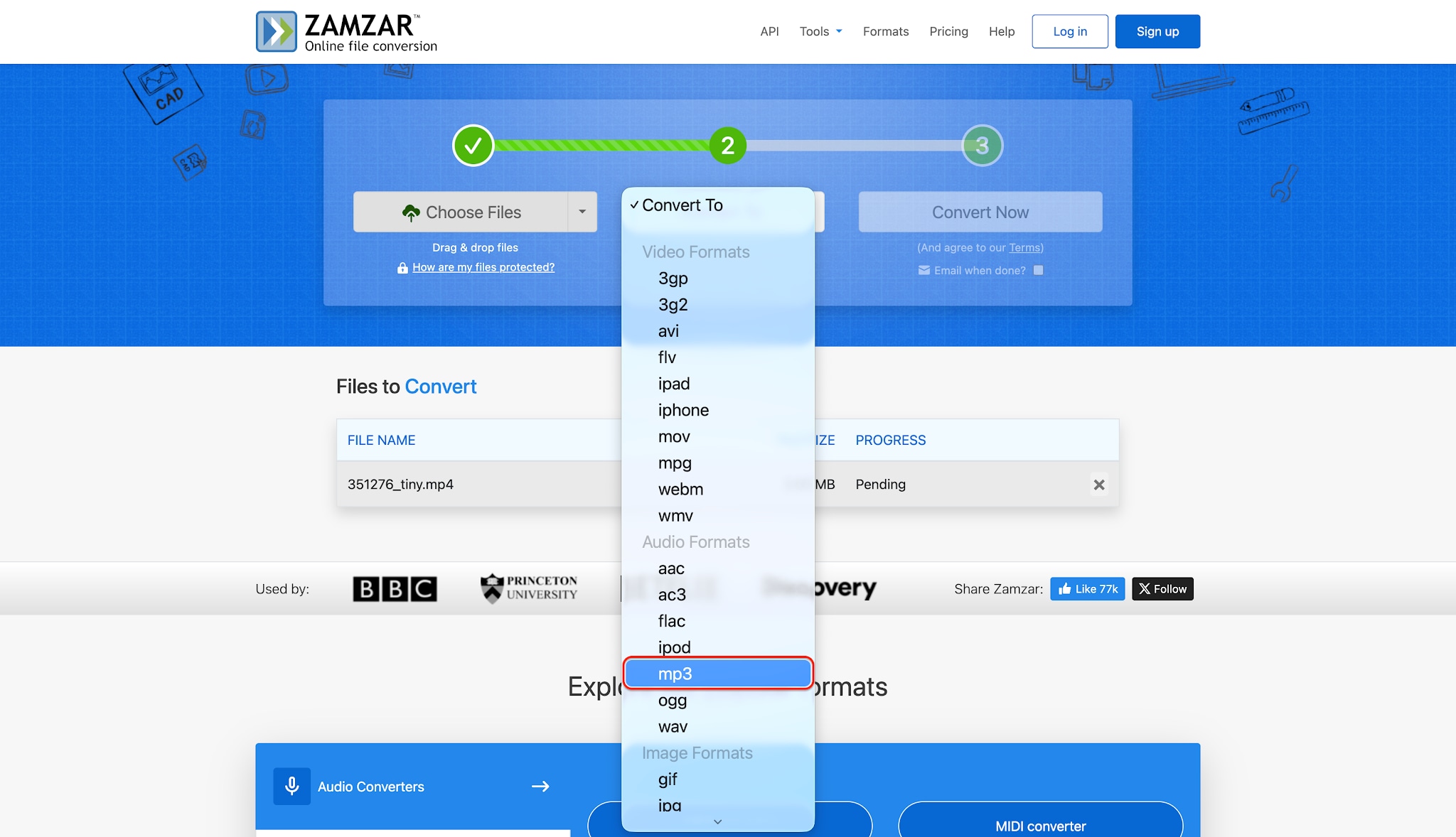
Task: Click the microphone Audio Converters icon
Action: (291, 786)
